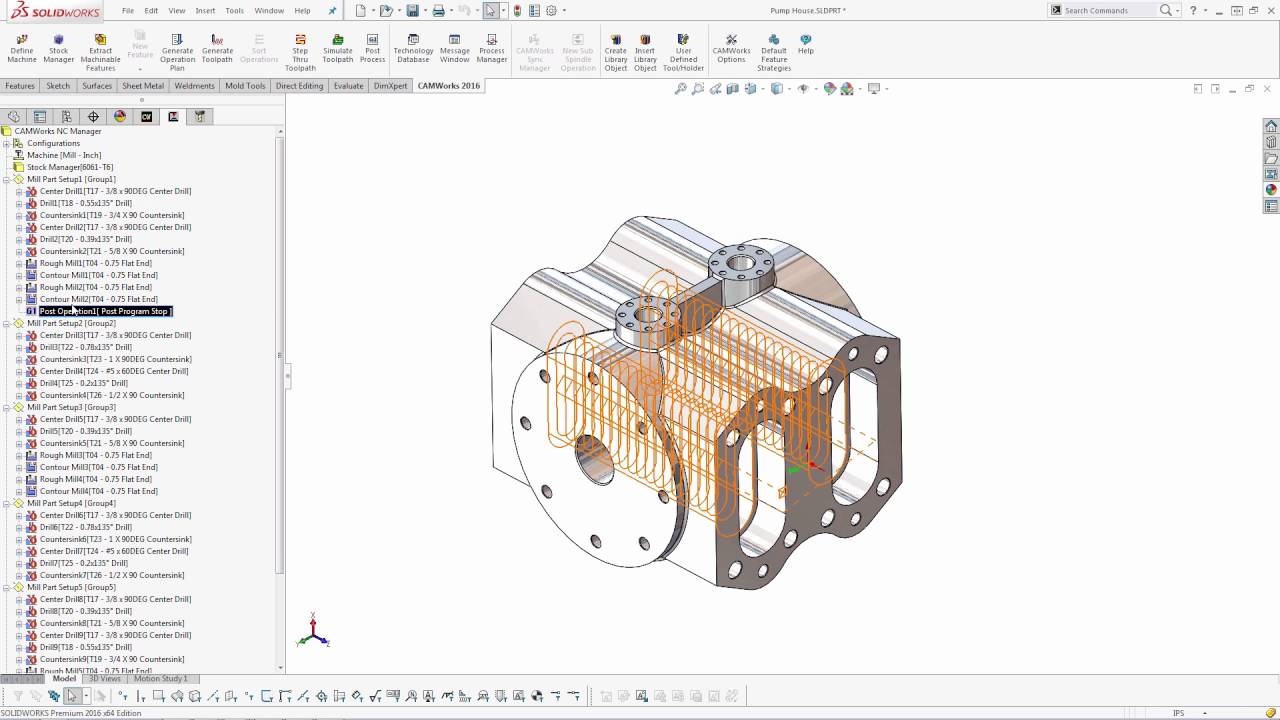The height and width of the screenshot is (720, 1280).
Task: Open the Motion Study 1 tab
Action: coord(160,679)
